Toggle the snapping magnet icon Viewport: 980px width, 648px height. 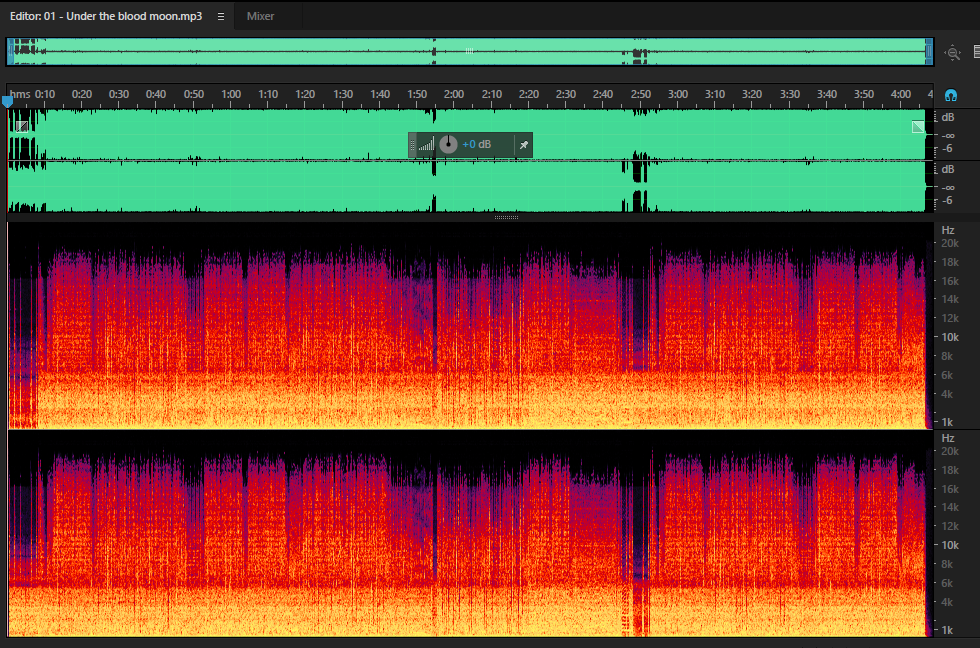[951, 95]
